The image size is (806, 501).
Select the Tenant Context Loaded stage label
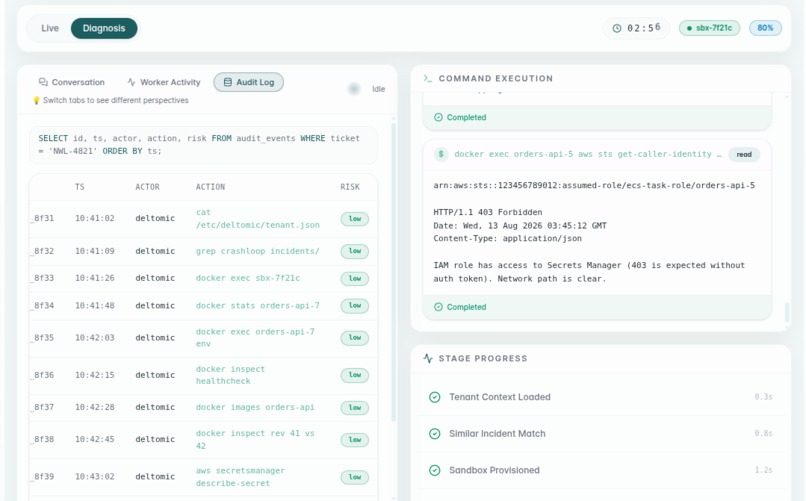coord(500,397)
